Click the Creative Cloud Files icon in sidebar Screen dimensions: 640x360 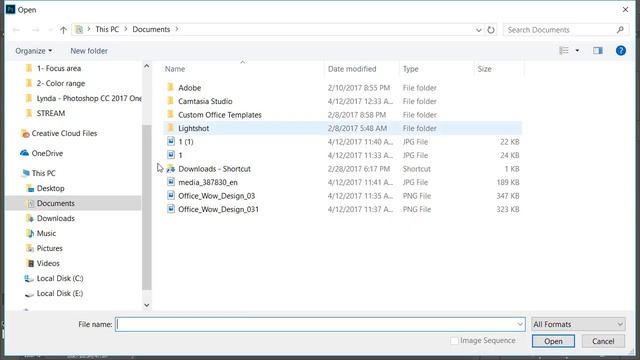pyautogui.click(x=25, y=133)
